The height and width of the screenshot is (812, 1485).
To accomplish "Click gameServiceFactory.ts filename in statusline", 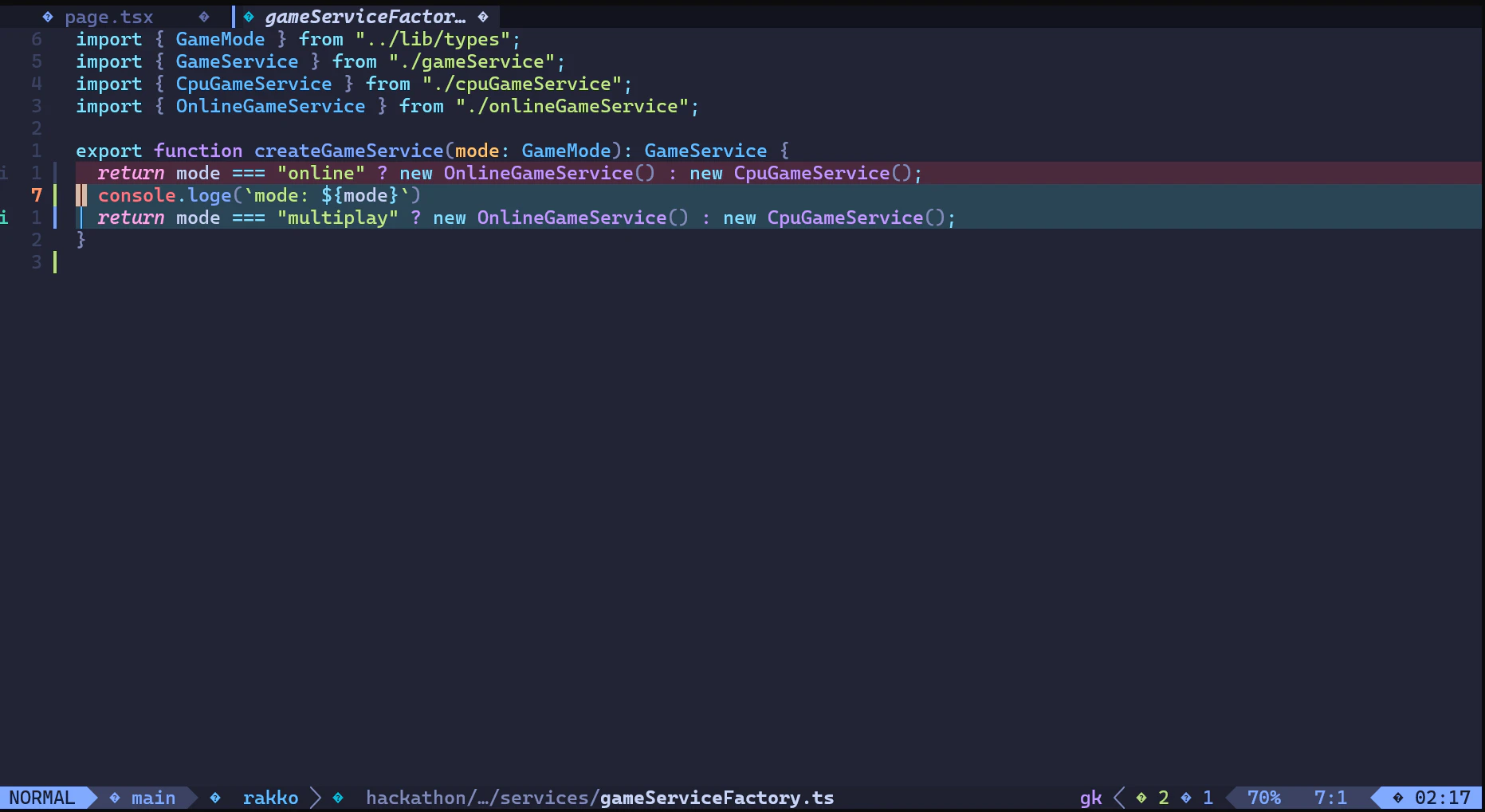I will tap(717, 798).
